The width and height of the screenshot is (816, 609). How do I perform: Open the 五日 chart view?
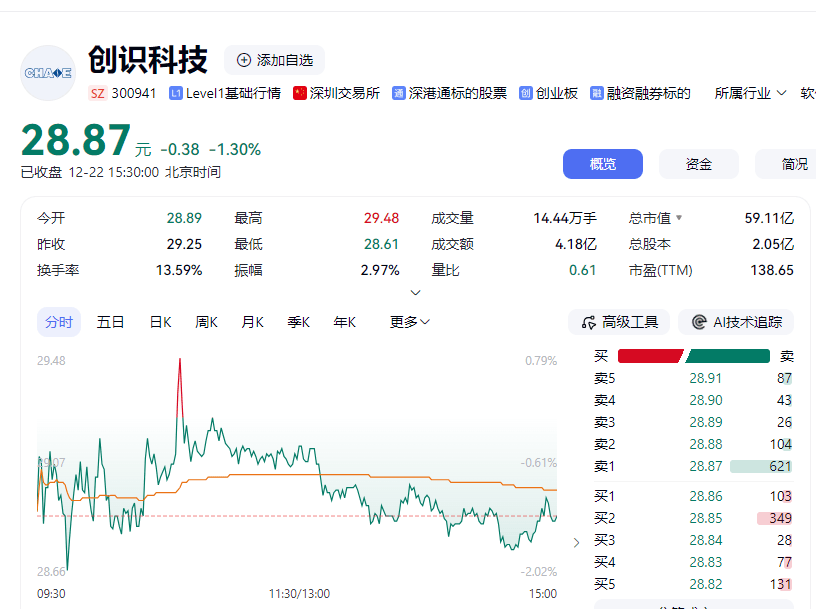tap(110, 322)
